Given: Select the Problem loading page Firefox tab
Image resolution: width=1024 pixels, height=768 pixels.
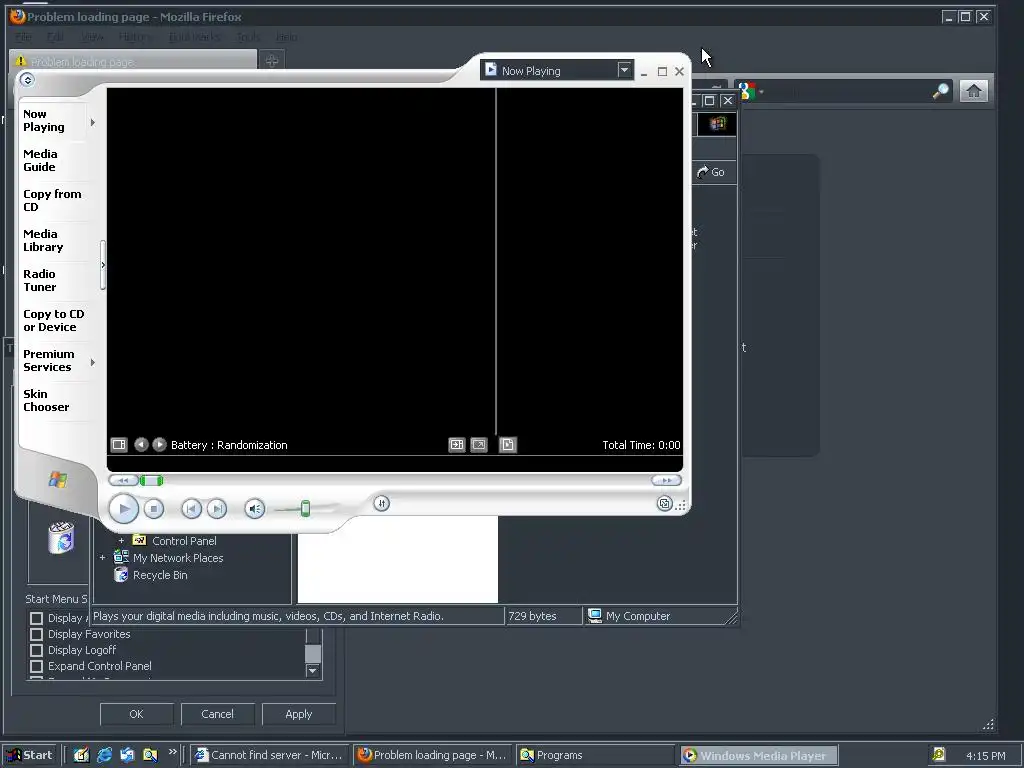Looking at the screenshot, I should (x=133, y=61).
